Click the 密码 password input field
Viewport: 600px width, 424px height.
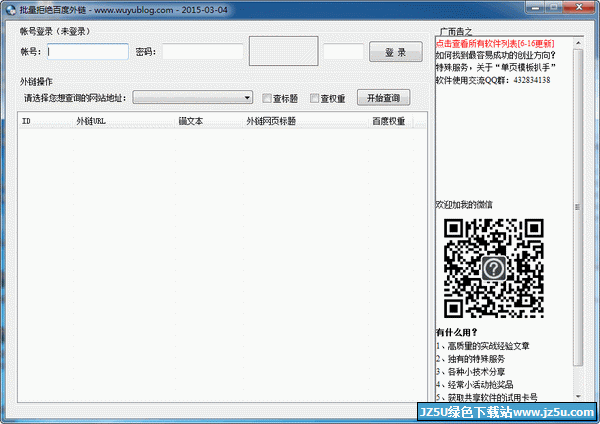[x=202, y=51]
